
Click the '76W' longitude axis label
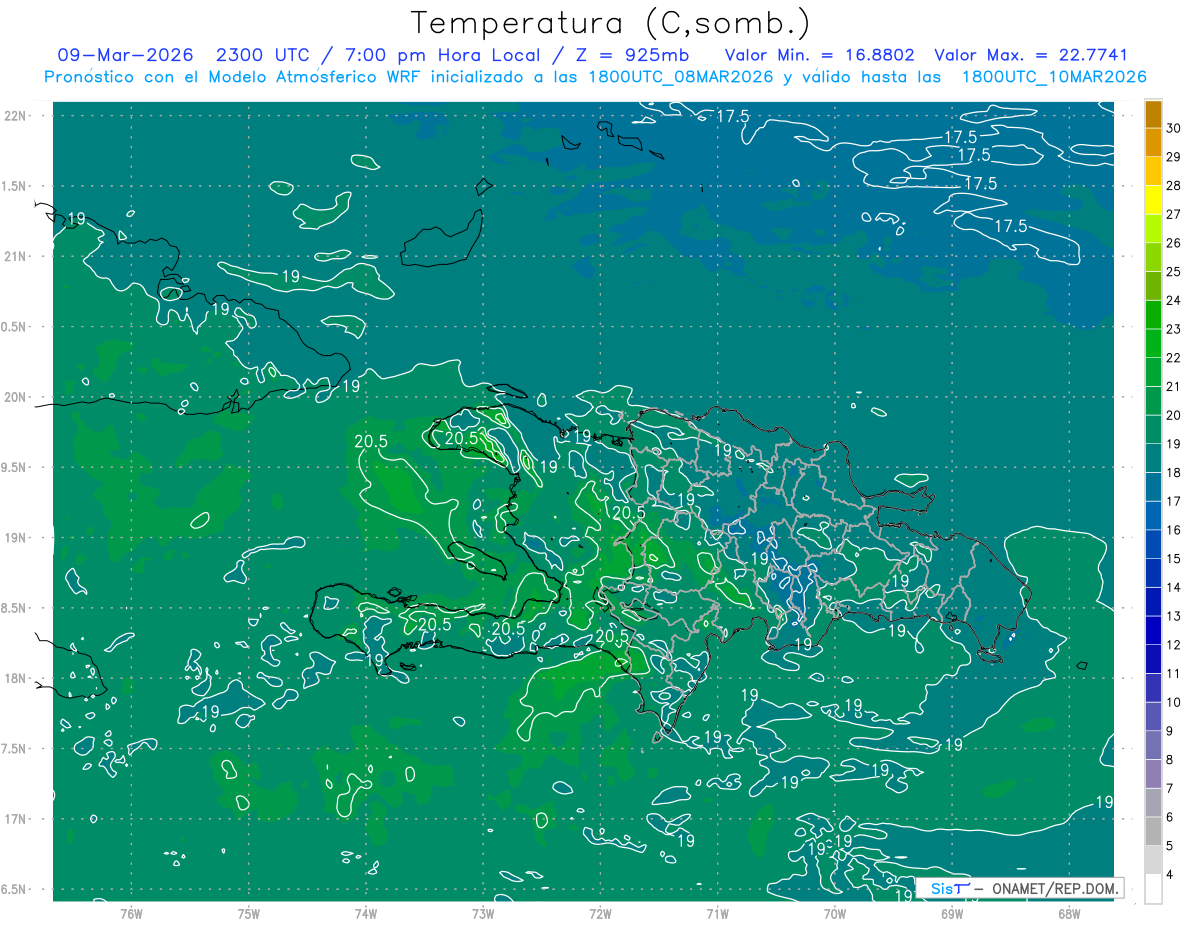[x=131, y=913]
